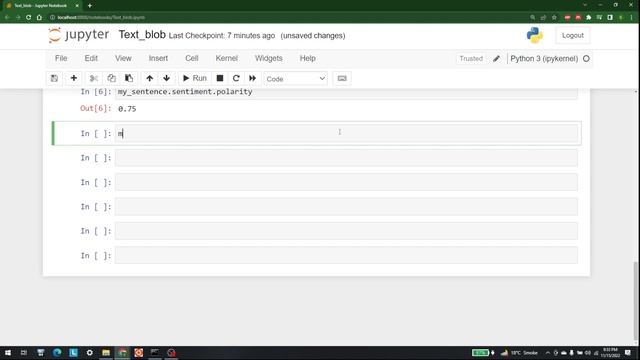
Task: Open the cell type Code dropdown
Action: [295, 78]
